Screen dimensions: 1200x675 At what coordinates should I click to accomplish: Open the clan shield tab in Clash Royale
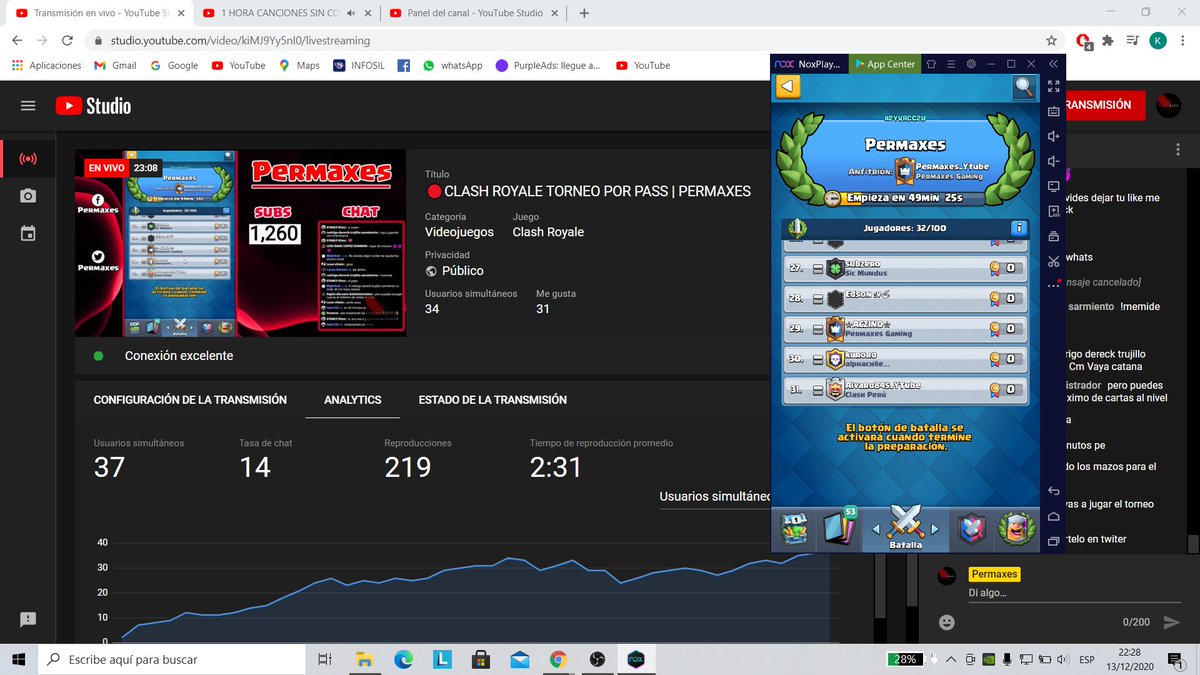click(x=973, y=528)
